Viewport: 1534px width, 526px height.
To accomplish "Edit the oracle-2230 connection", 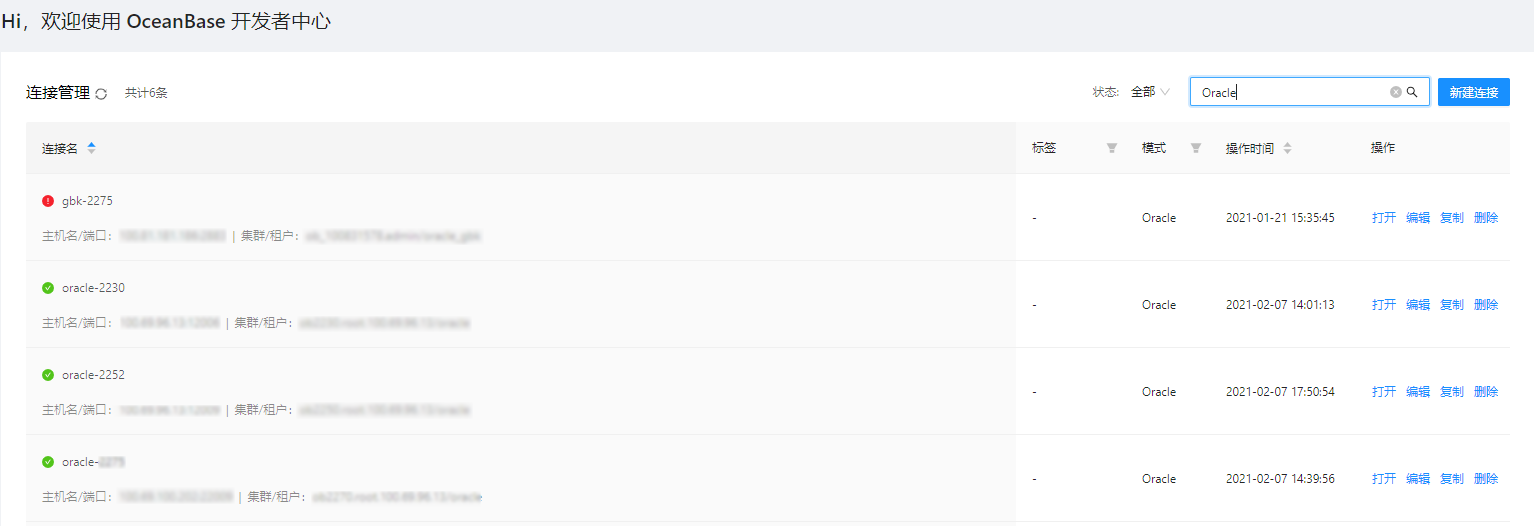I will [x=1418, y=305].
